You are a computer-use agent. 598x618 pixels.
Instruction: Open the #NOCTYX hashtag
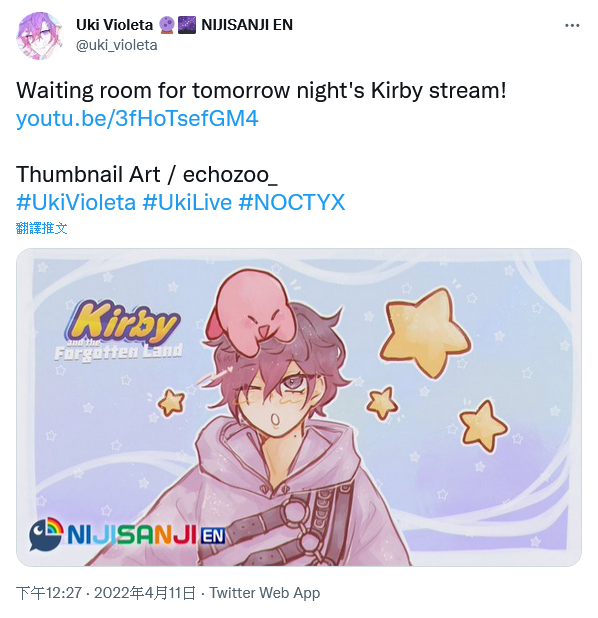tap(292, 203)
